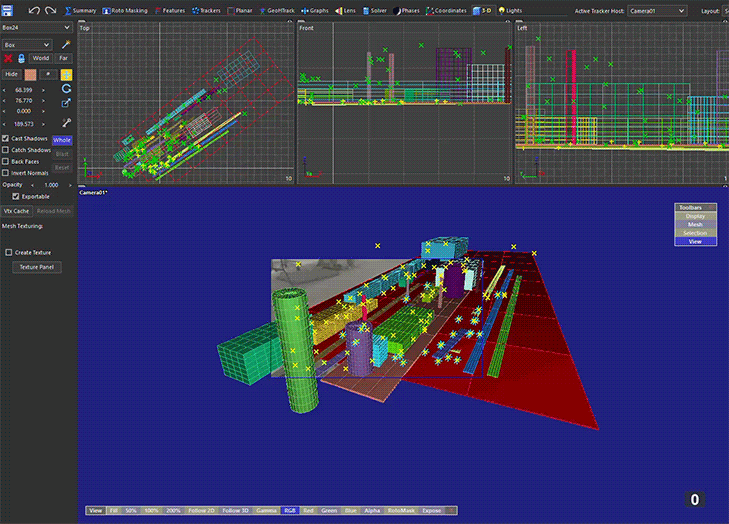
Task: Toggle the World coordinate button
Action: [x=40, y=58]
